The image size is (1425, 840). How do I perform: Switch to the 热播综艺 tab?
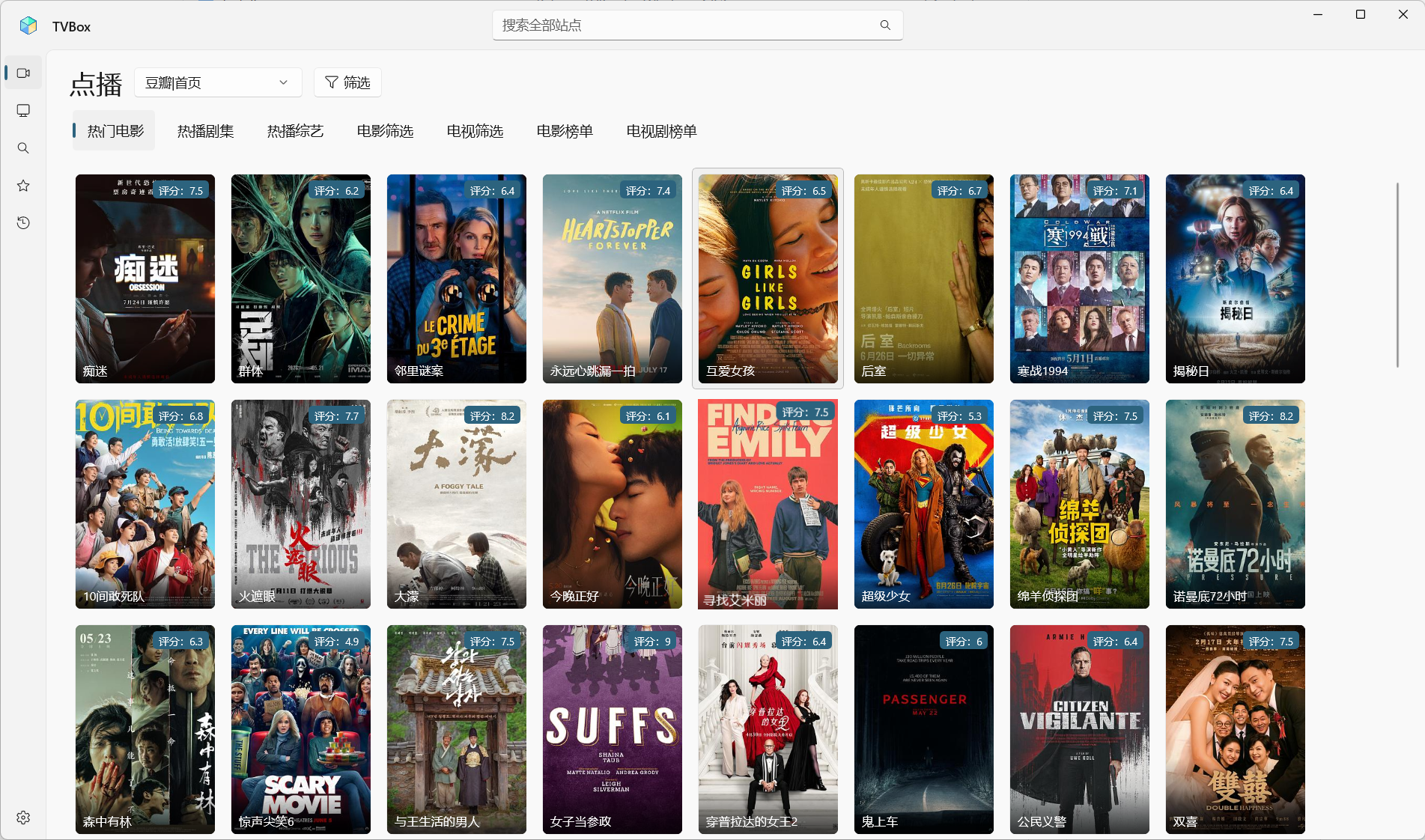pos(295,131)
